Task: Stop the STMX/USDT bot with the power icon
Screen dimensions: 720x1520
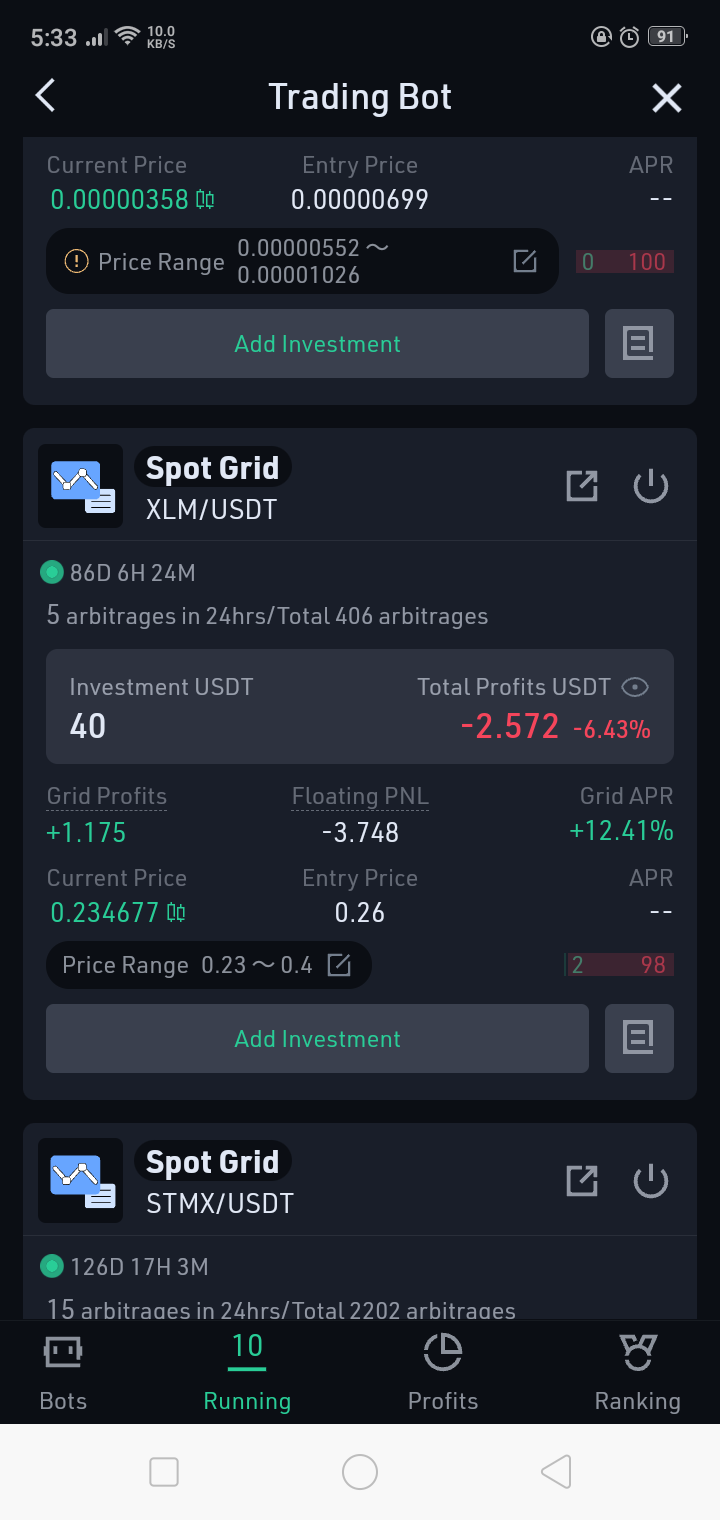Action: [x=651, y=1181]
